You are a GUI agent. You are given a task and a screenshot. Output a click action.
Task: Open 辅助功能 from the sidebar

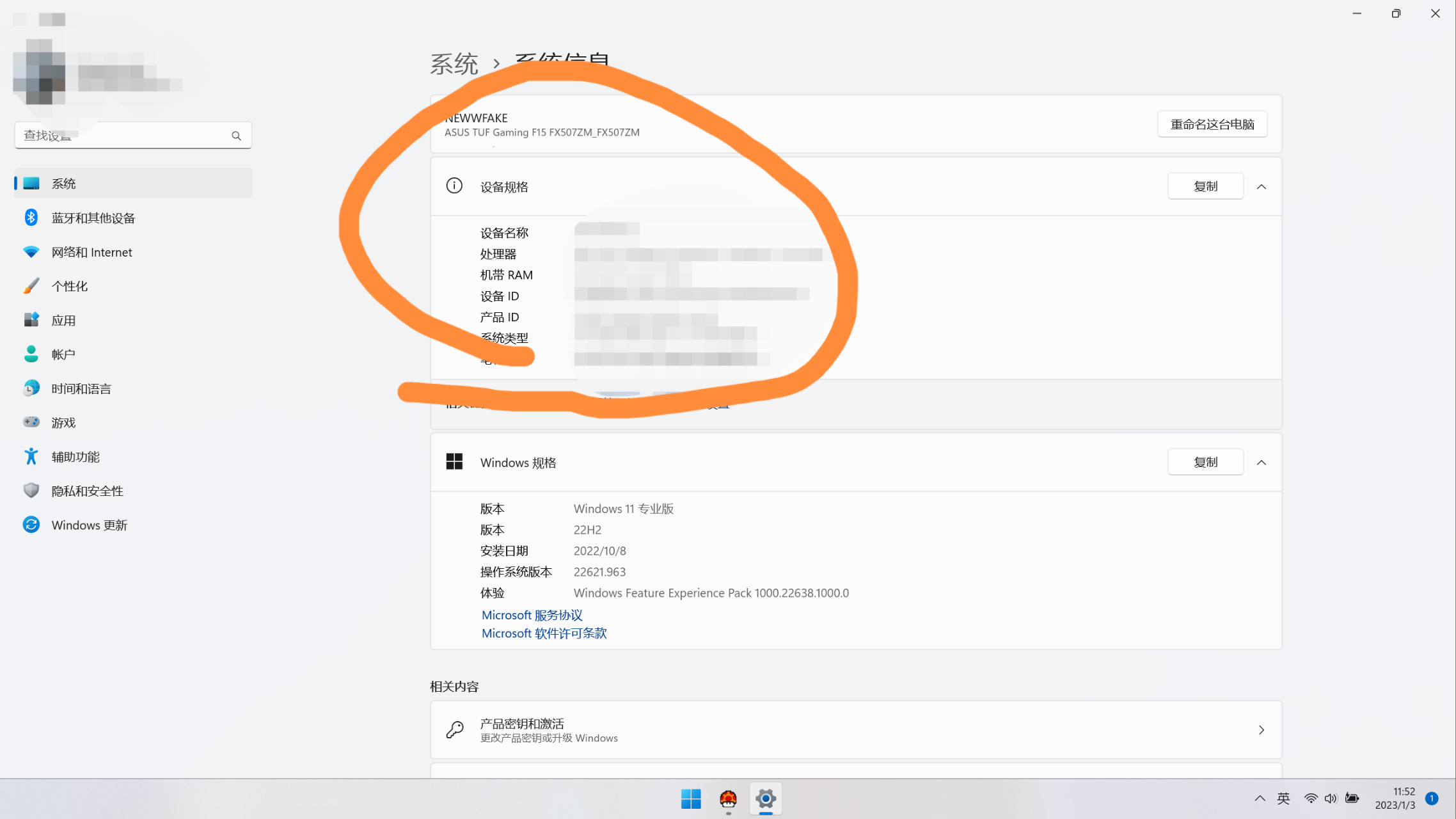[x=75, y=456]
